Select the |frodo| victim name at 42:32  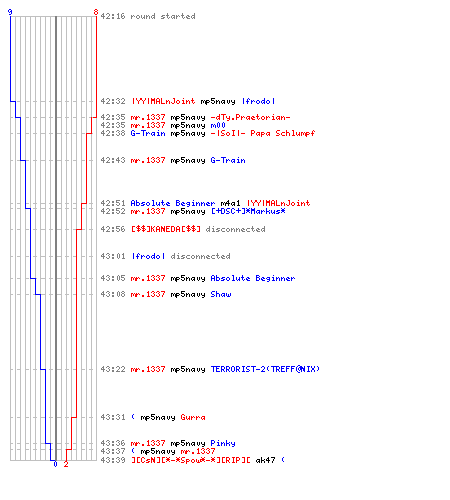(x=259, y=101)
